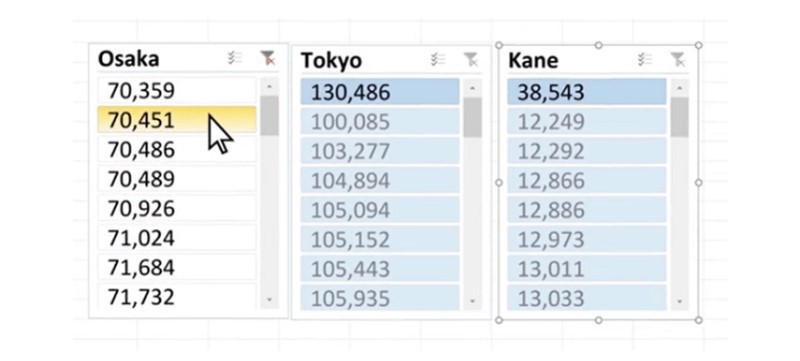Select the 70,451 Osaka item
This screenshot has height=361, width=800.
point(177,120)
